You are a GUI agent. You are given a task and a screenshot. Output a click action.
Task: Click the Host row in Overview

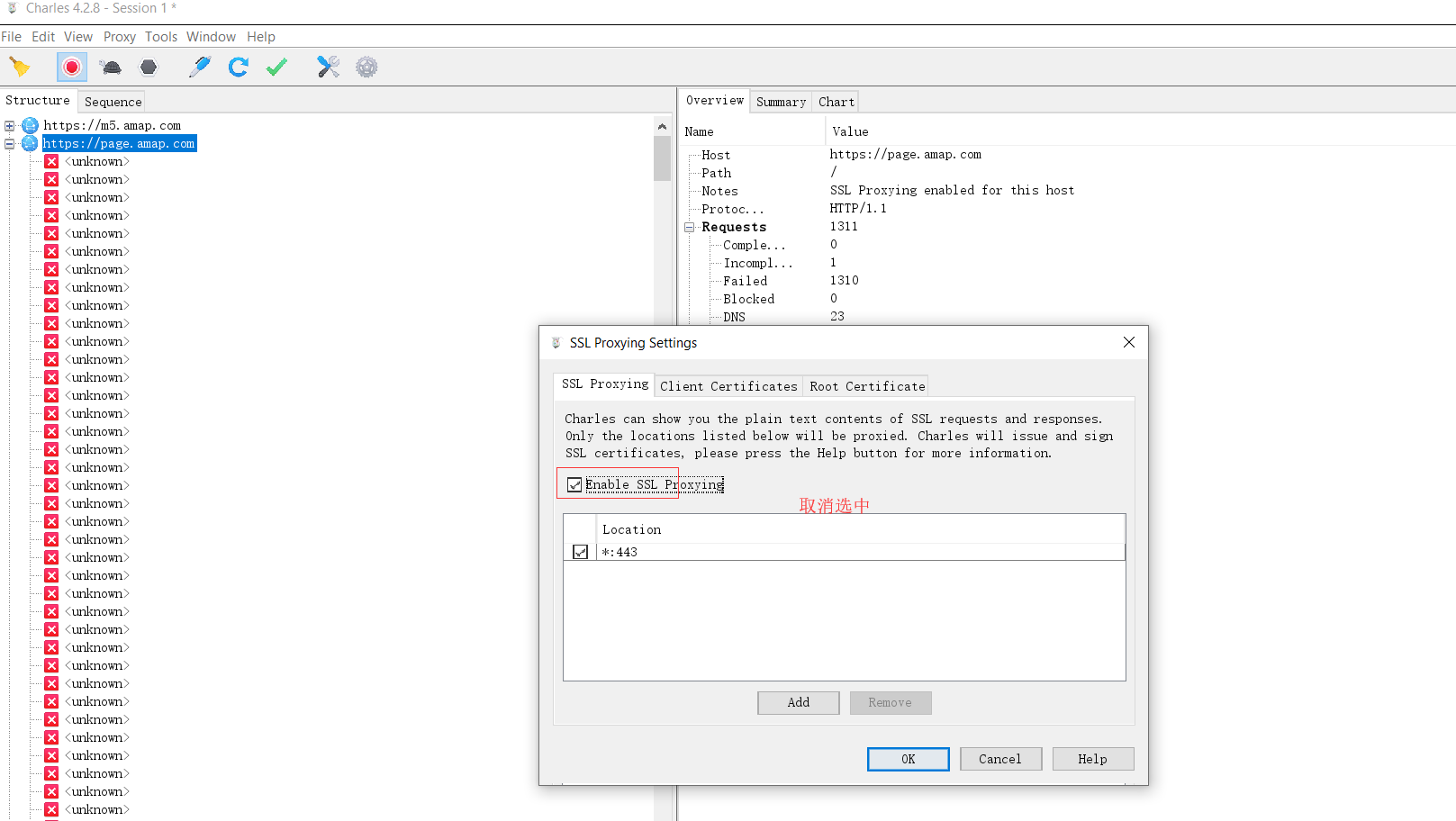coord(1067,155)
